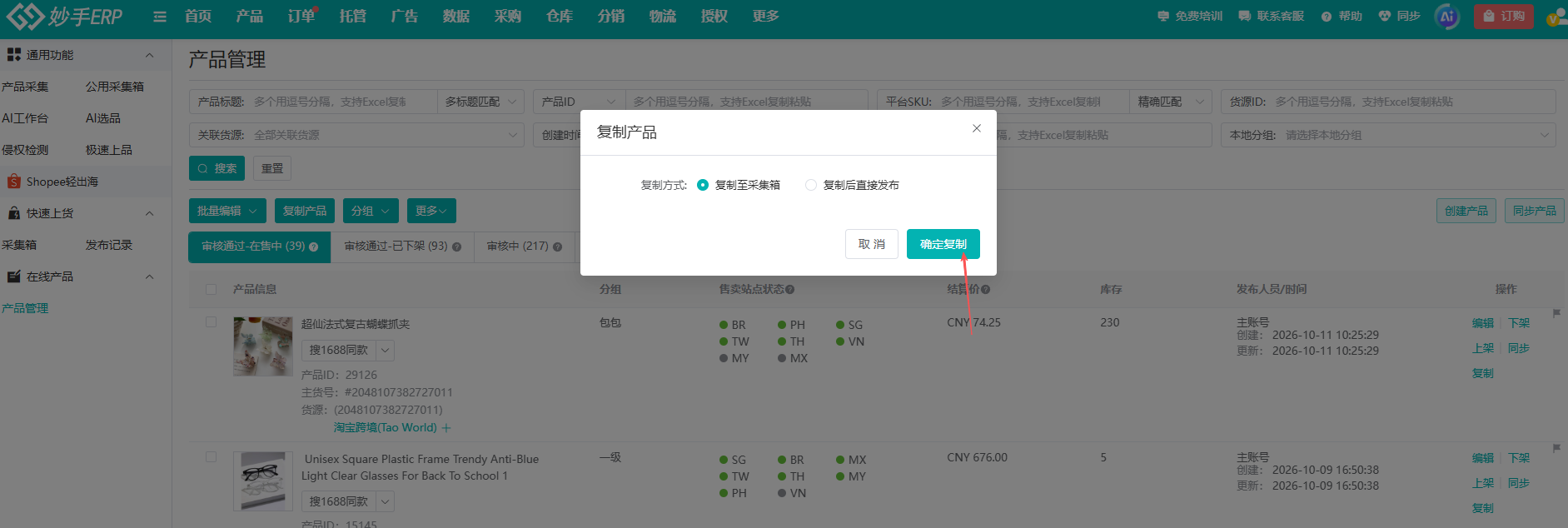Check the select-all checkbox in table header
Screen dimensions: 1568x528
pyautogui.click(x=212, y=290)
